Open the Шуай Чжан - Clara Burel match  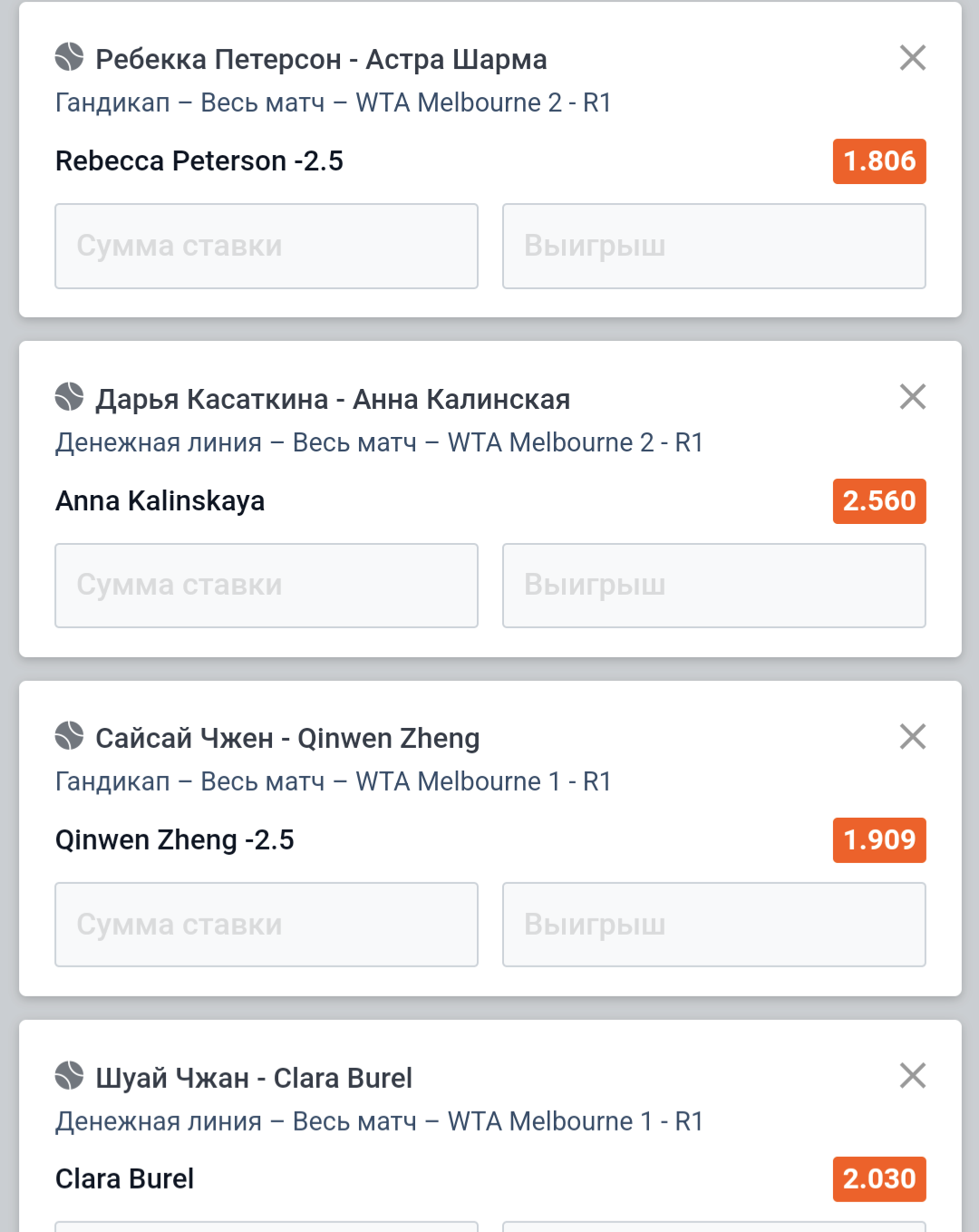coord(254,1078)
